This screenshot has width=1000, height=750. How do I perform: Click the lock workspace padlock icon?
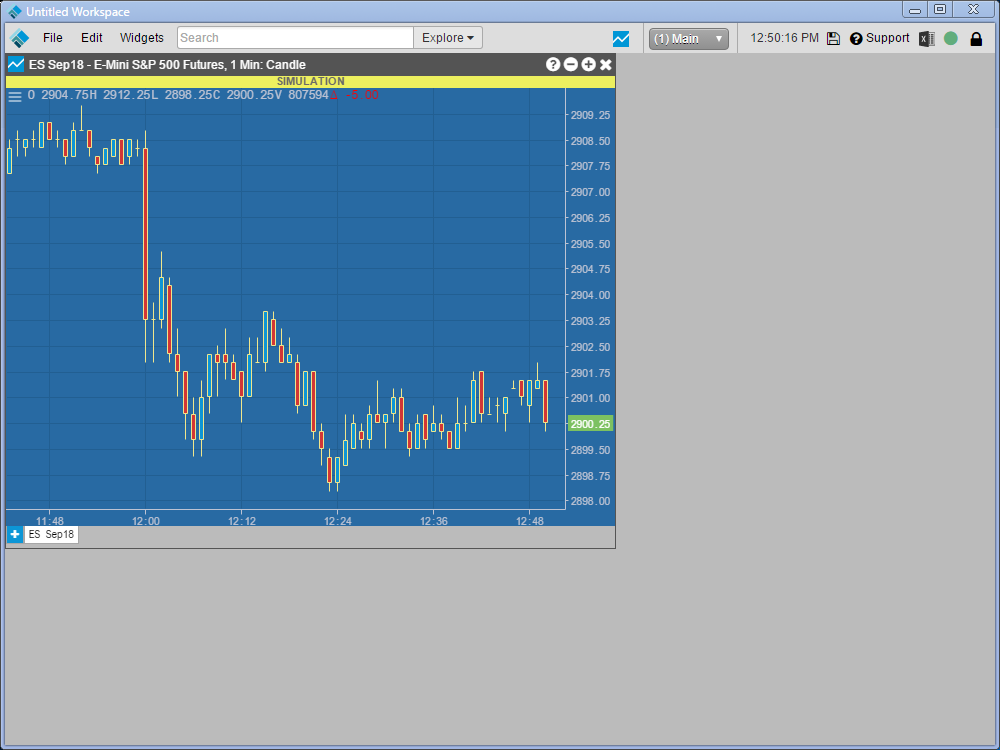(976, 39)
